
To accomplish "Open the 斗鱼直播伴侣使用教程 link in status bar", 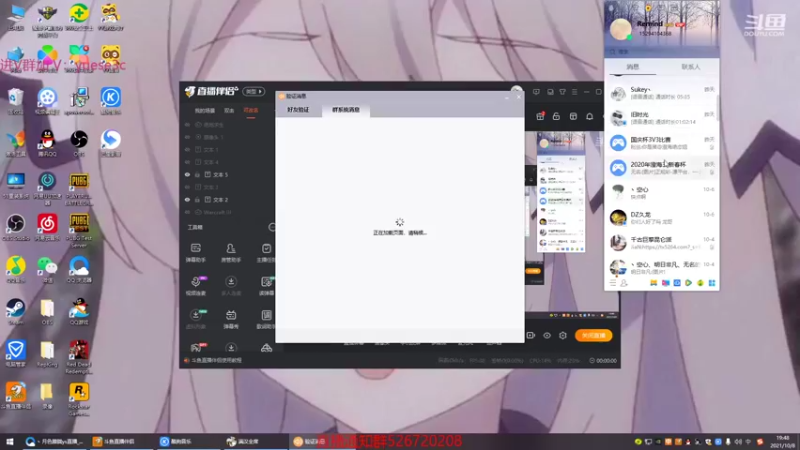I will point(217,360).
